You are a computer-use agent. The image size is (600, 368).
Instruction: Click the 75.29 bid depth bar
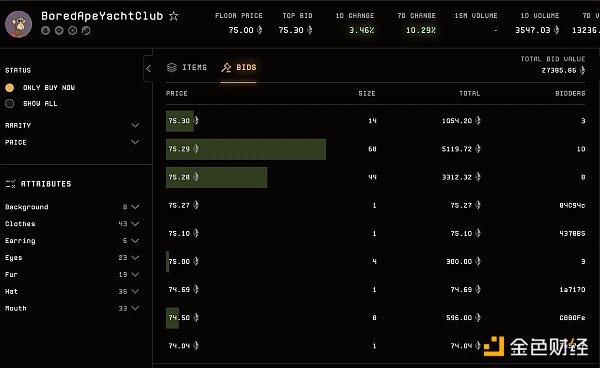246,149
